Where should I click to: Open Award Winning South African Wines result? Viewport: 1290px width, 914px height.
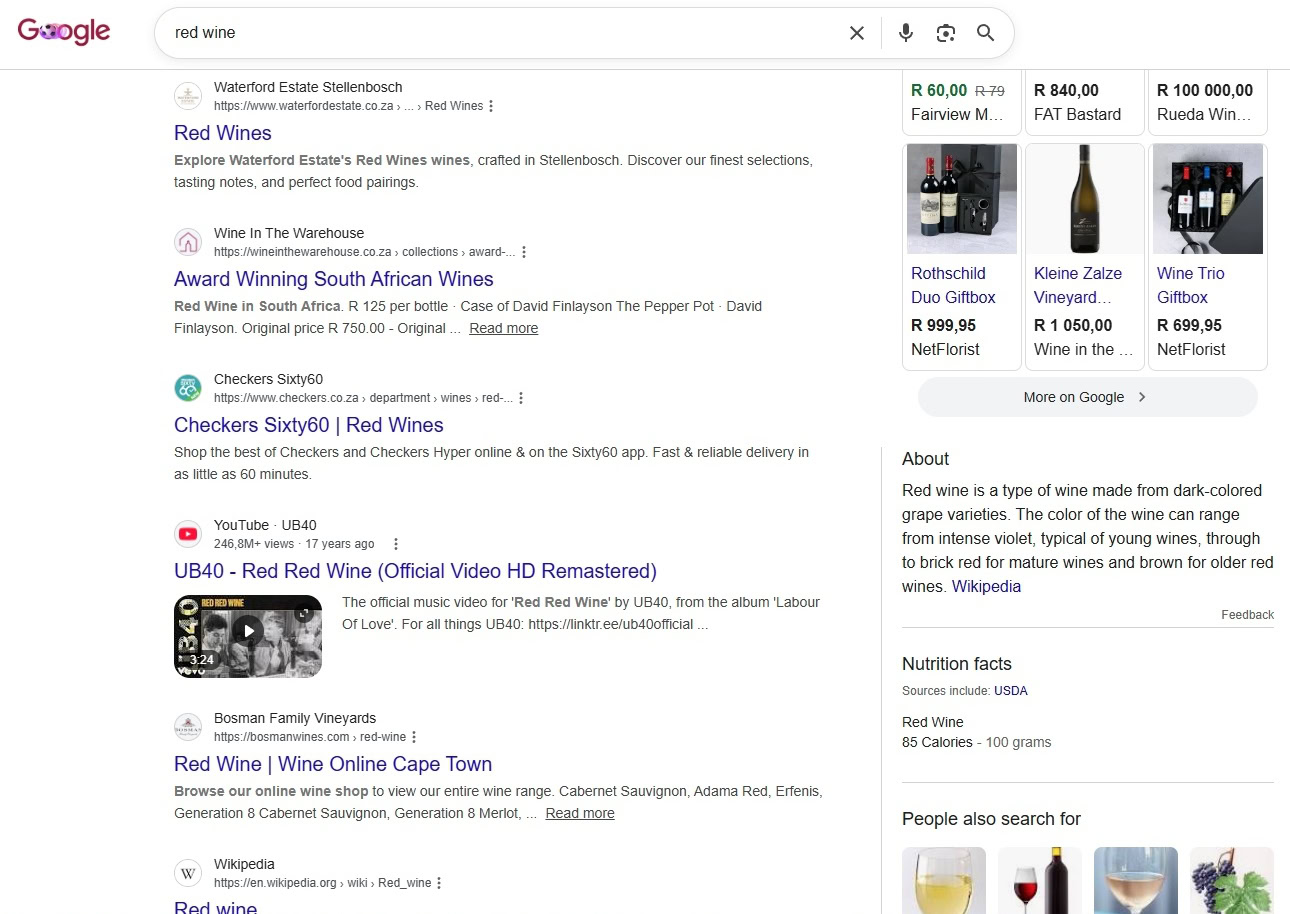click(x=334, y=279)
